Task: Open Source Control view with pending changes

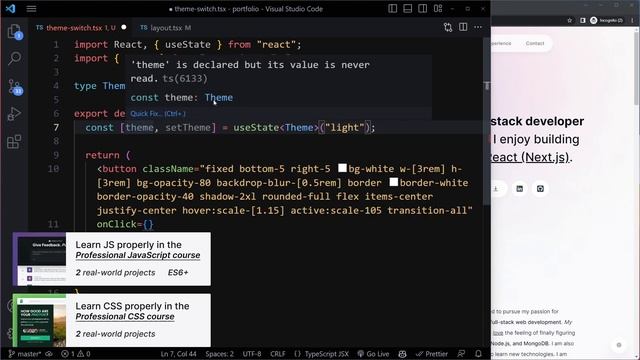Action: [x=15, y=87]
